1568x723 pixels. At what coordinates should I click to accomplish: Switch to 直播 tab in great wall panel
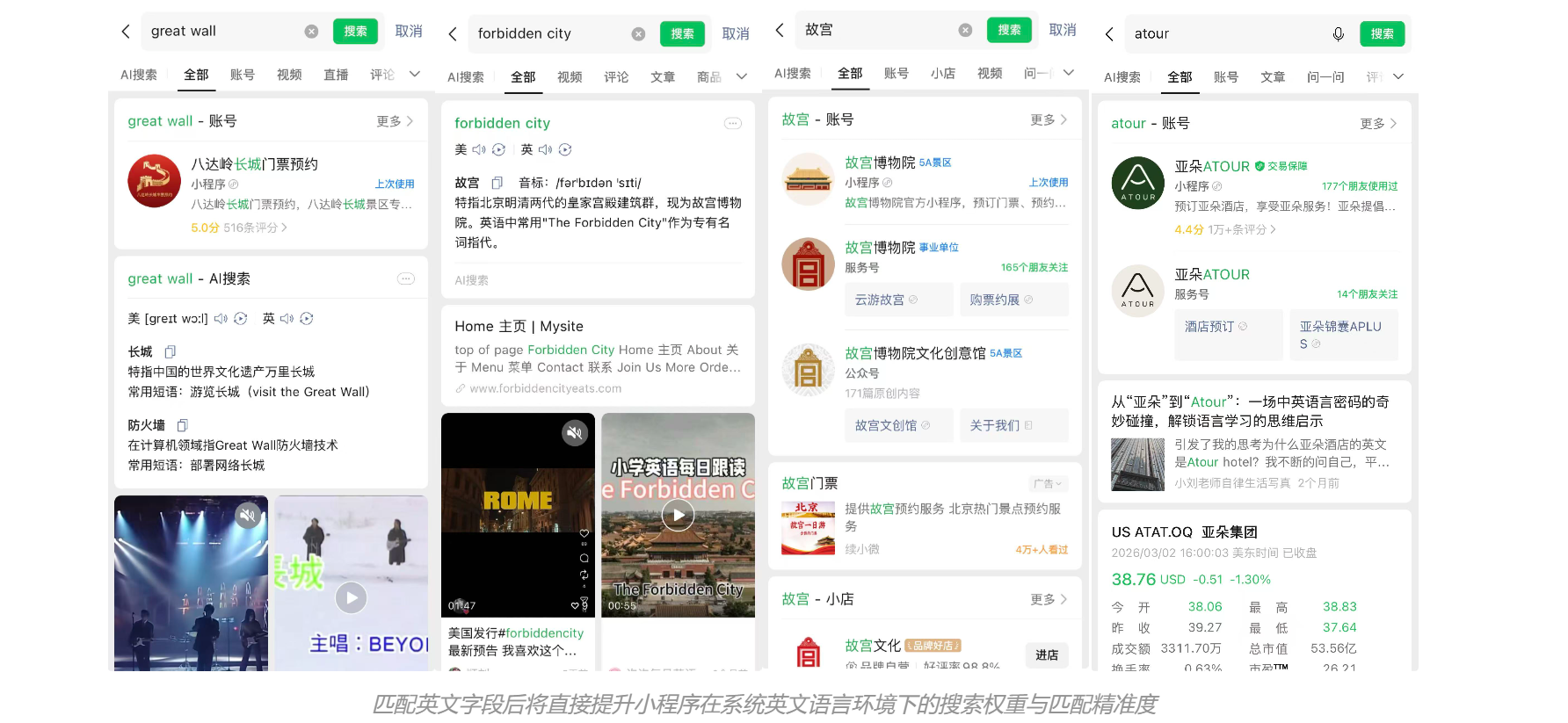(336, 75)
